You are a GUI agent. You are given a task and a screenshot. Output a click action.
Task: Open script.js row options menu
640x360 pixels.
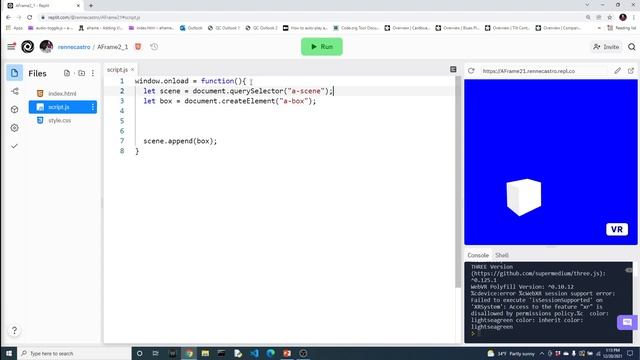(93, 107)
